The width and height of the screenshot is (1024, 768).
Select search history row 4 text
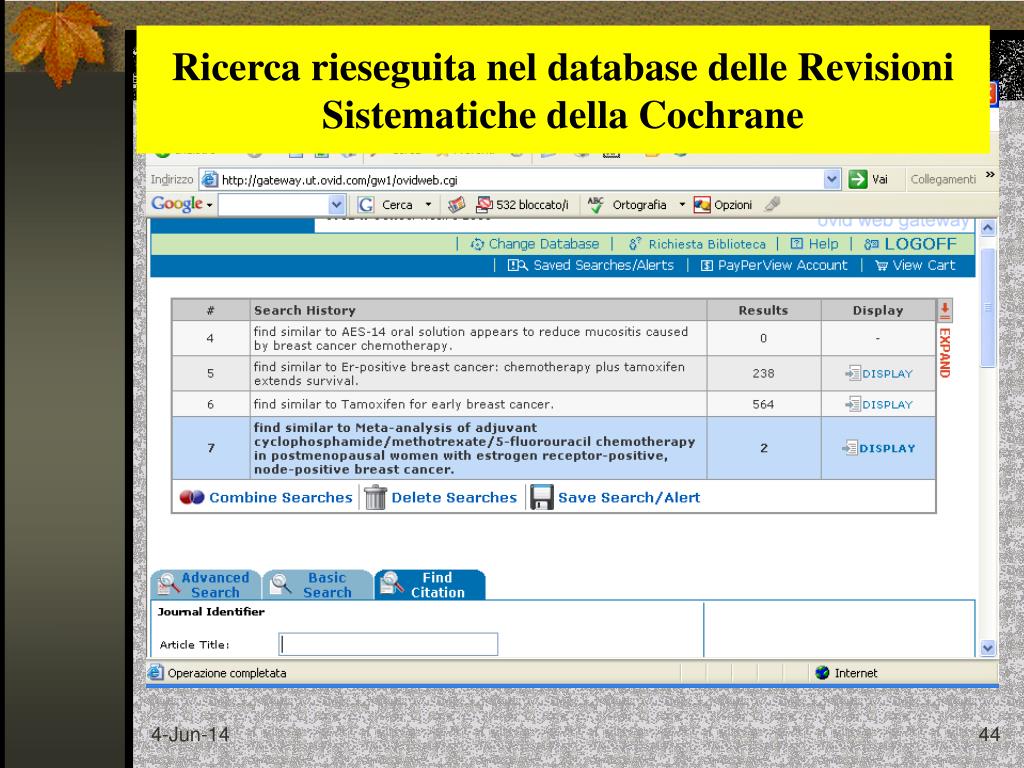pyautogui.click(x=471, y=338)
